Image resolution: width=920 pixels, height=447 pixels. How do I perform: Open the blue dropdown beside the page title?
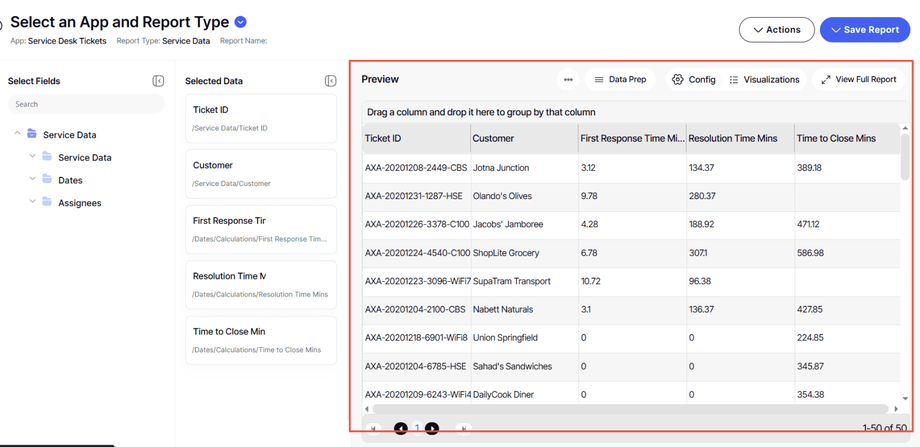point(241,22)
